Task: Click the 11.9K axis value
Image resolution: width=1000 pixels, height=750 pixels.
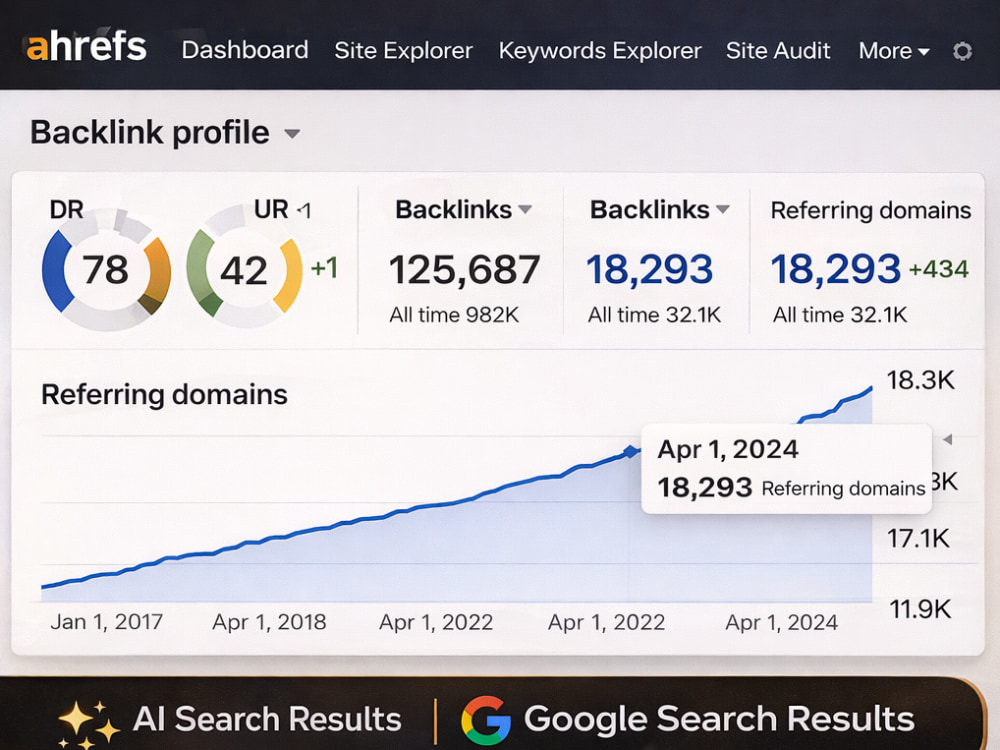Action: coord(920,610)
